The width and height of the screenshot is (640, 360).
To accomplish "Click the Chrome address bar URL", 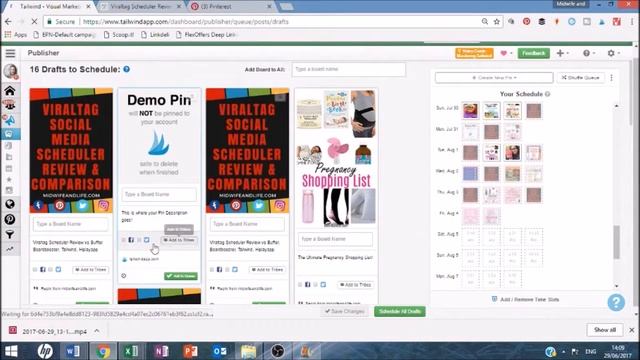I will click(186, 22).
